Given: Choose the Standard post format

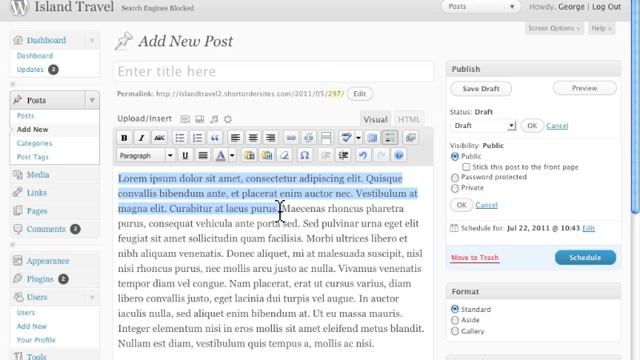Looking at the screenshot, I should 455,309.
